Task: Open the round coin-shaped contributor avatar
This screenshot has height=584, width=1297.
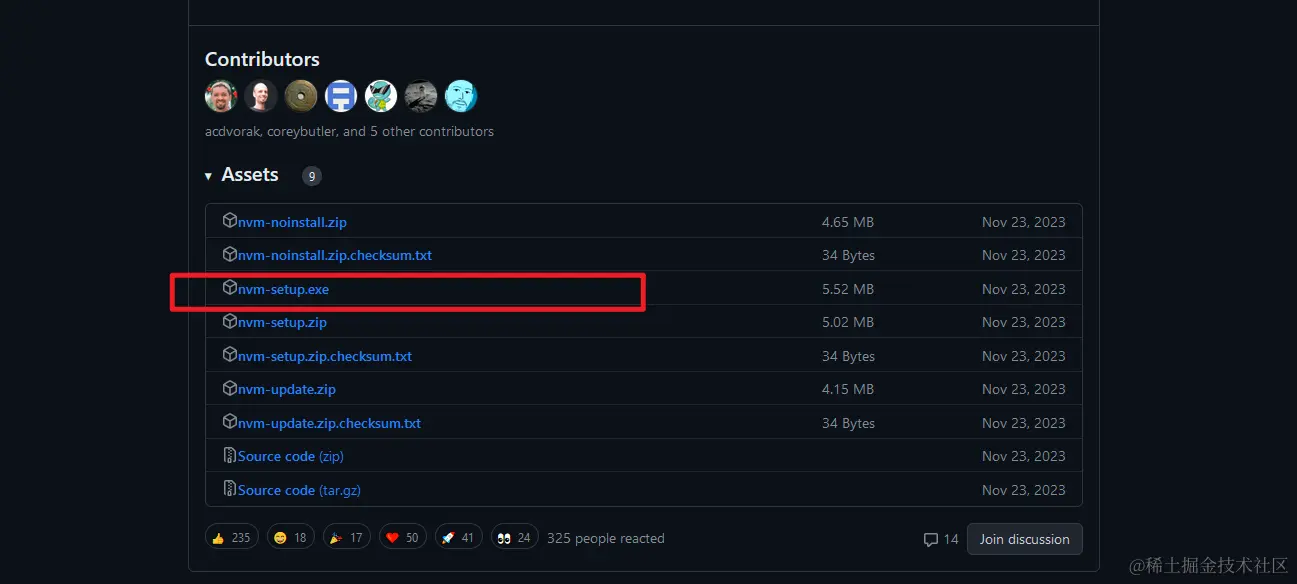Action: pyautogui.click(x=301, y=96)
